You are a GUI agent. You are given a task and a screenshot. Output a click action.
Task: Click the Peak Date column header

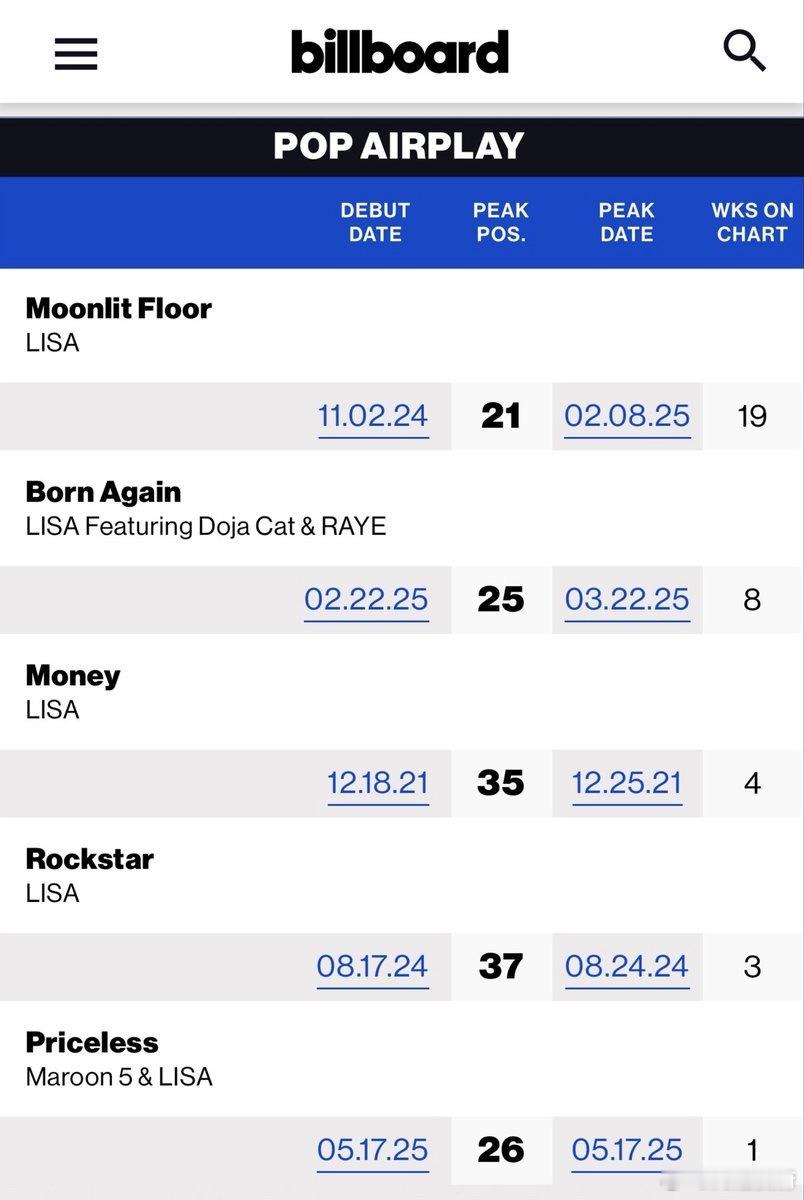pyautogui.click(x=627, y=222)
